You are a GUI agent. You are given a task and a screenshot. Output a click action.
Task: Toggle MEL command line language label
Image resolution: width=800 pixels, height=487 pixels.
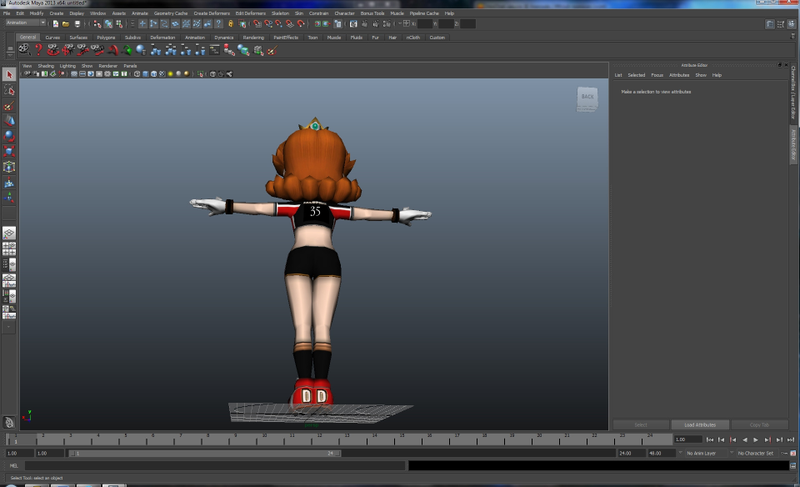click(x=14, y=466)
